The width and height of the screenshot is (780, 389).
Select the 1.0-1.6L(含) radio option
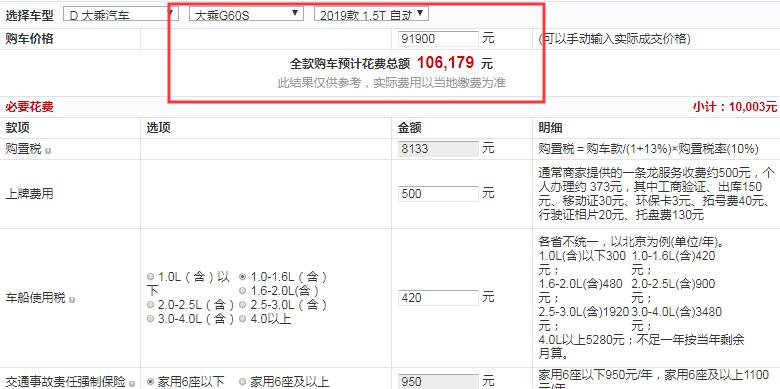click(242, 277)
